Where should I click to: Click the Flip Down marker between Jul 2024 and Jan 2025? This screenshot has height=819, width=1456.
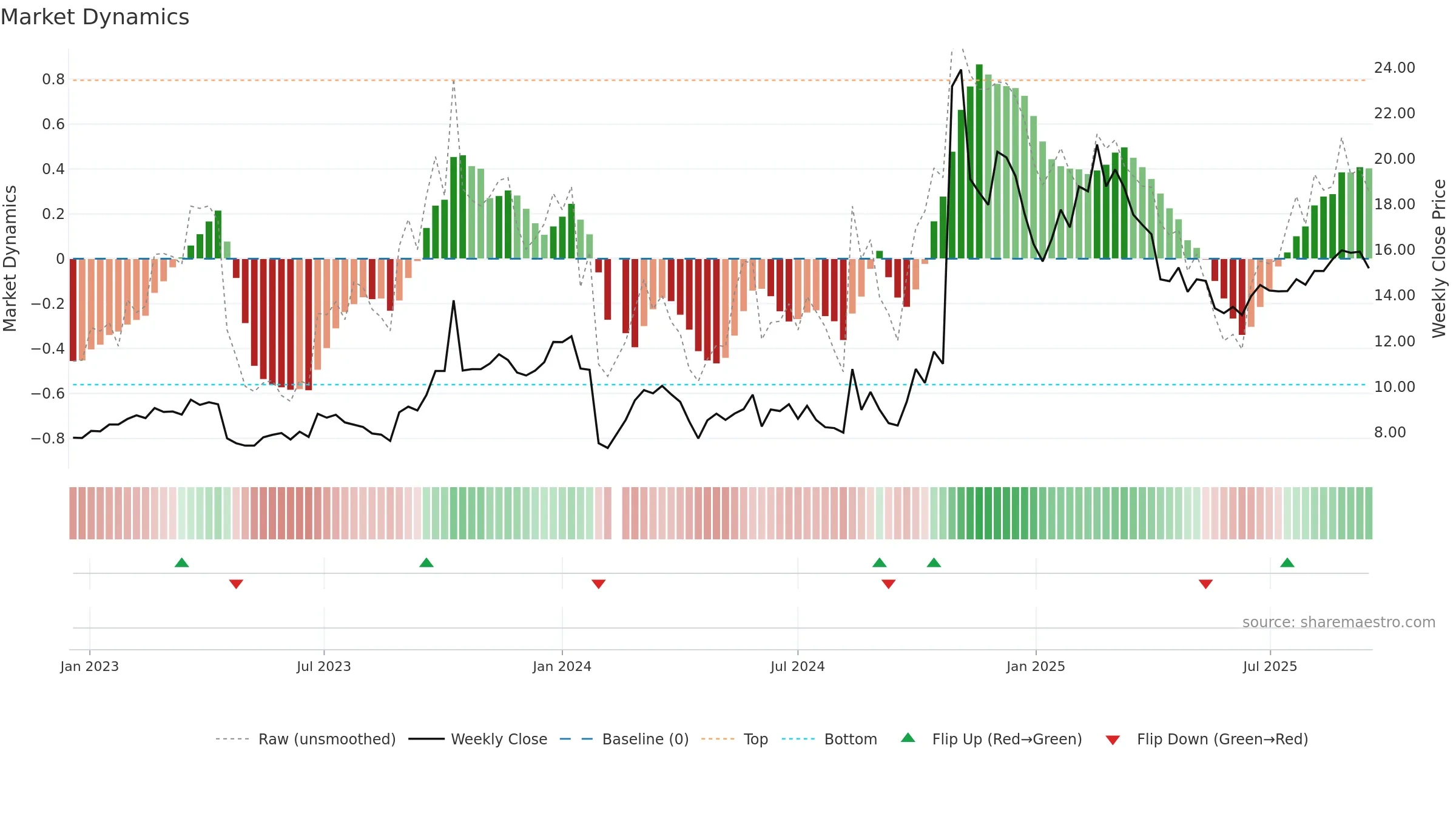[889, 584]
